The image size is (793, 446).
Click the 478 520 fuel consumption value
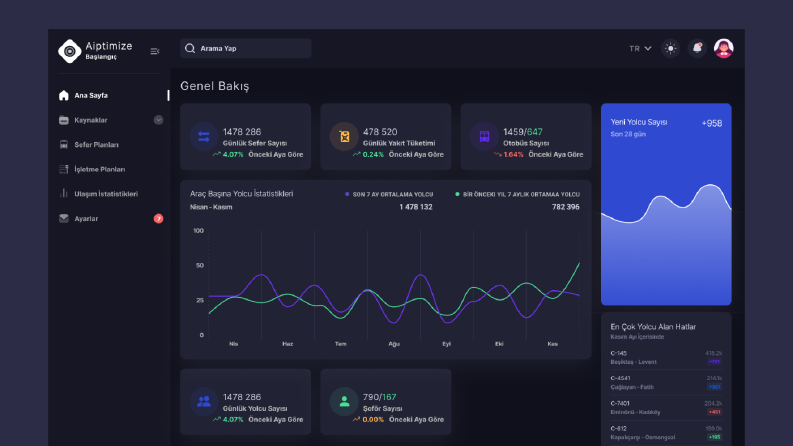pyautogui.click(x=380, y=131)
